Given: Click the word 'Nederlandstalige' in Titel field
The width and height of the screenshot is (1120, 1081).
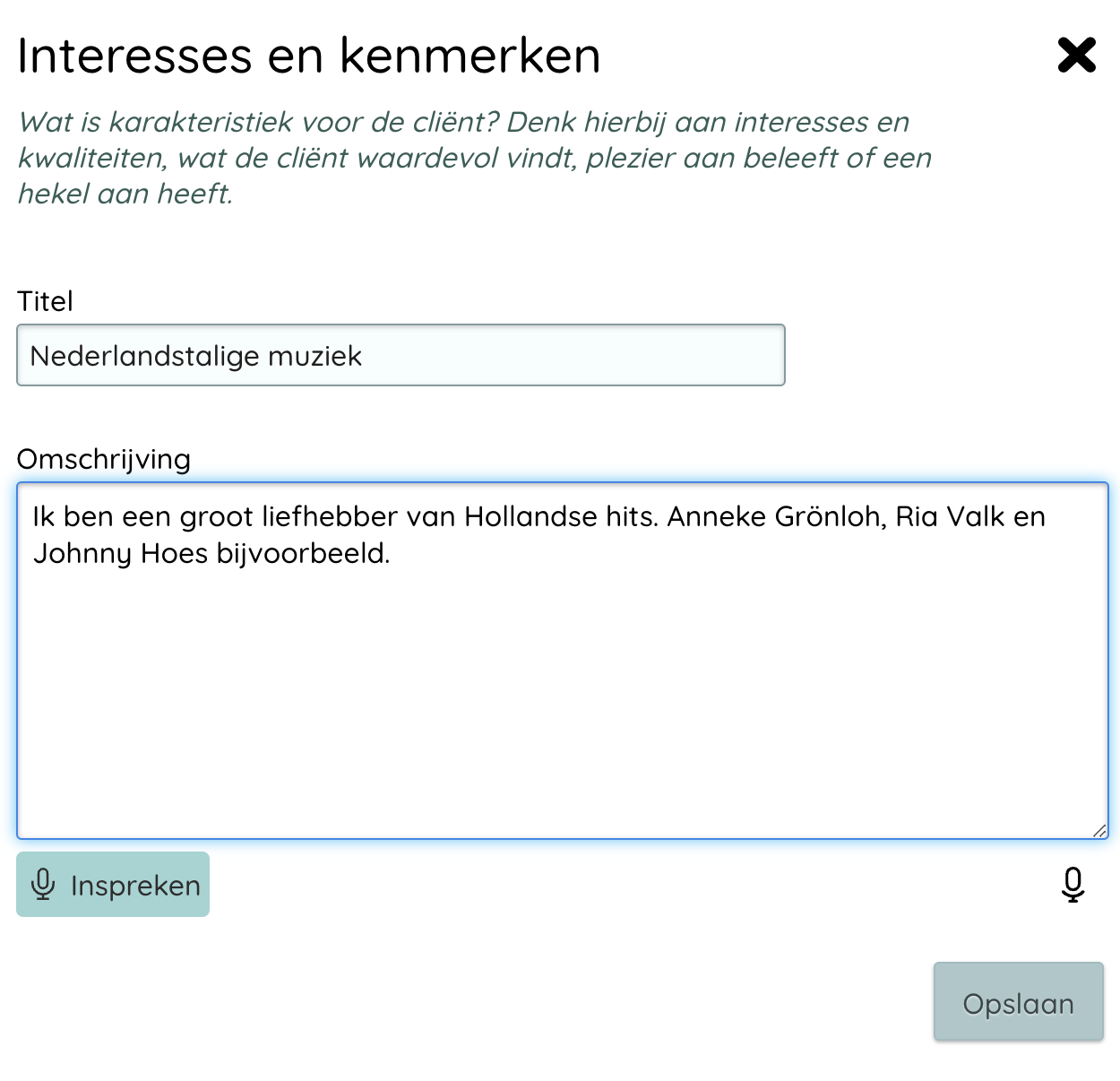Looking at the screenshot, I should 144,356.
